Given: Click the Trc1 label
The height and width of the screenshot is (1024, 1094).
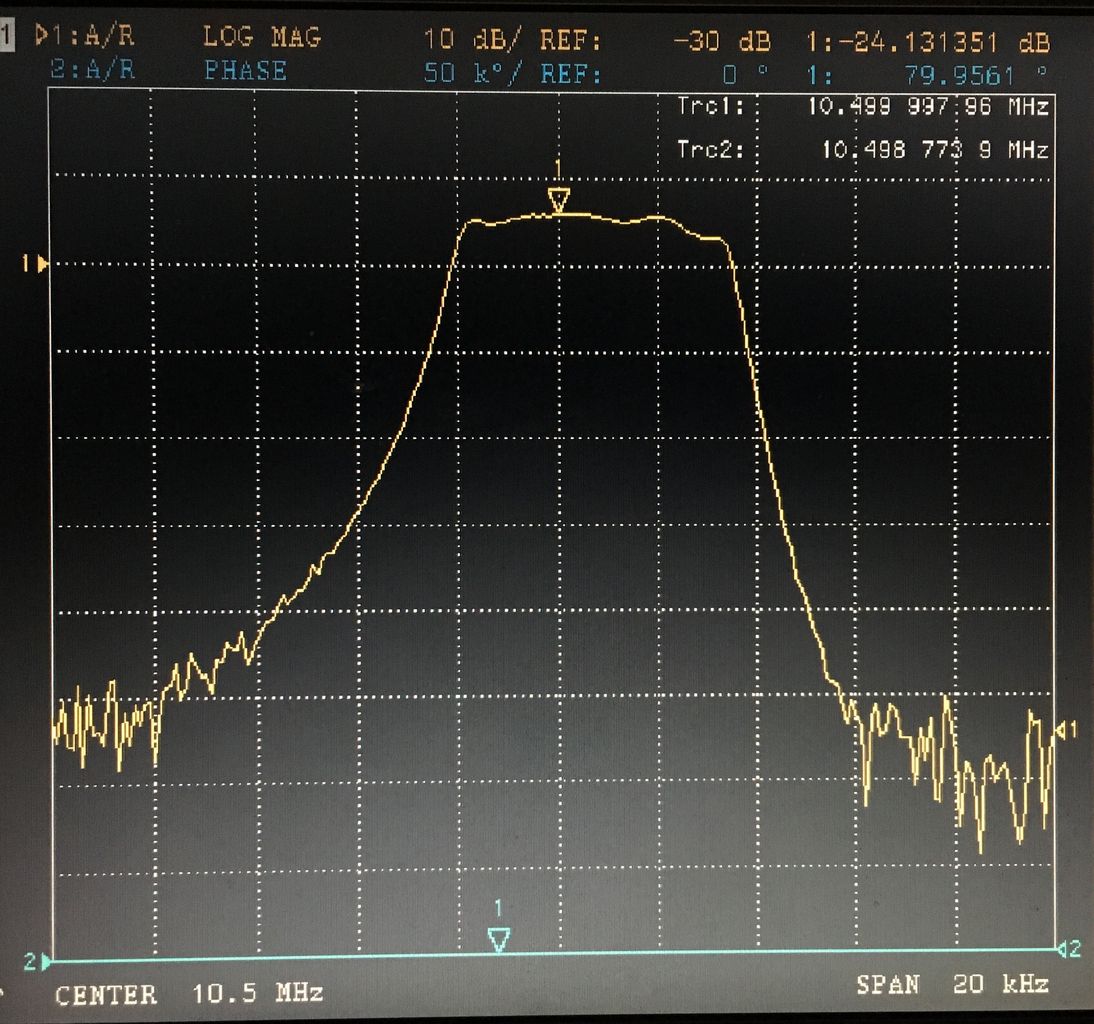Looking at the screenshot, I should pos(710,107).
